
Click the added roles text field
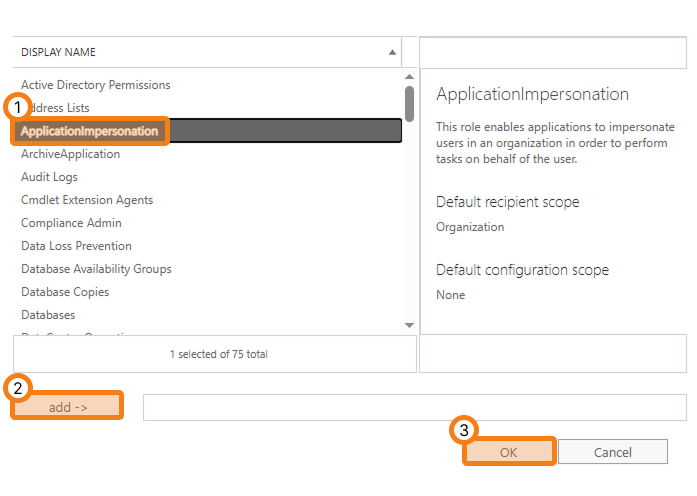[414, 407]
